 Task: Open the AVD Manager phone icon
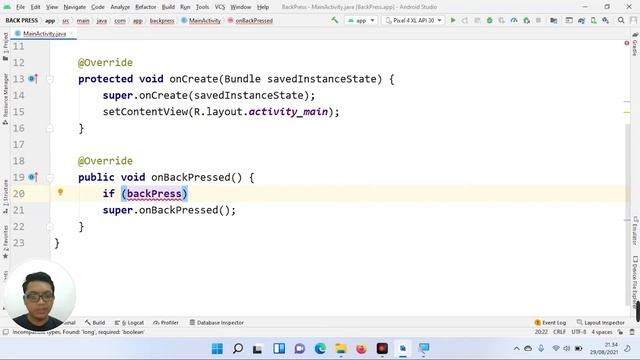[593, 20]
